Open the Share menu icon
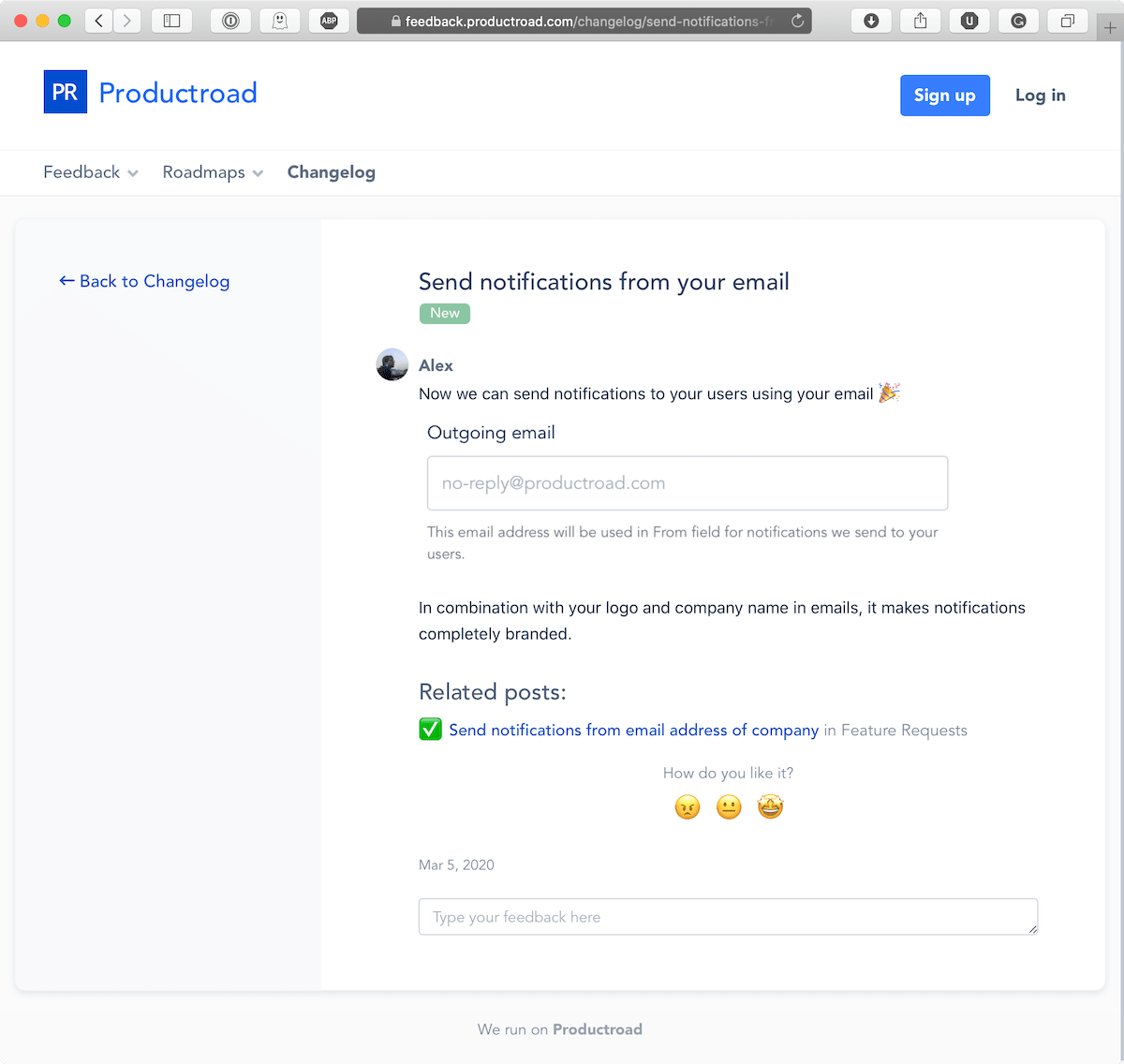Screen dimensions: 1124x1064 click(x=921, y=21)
